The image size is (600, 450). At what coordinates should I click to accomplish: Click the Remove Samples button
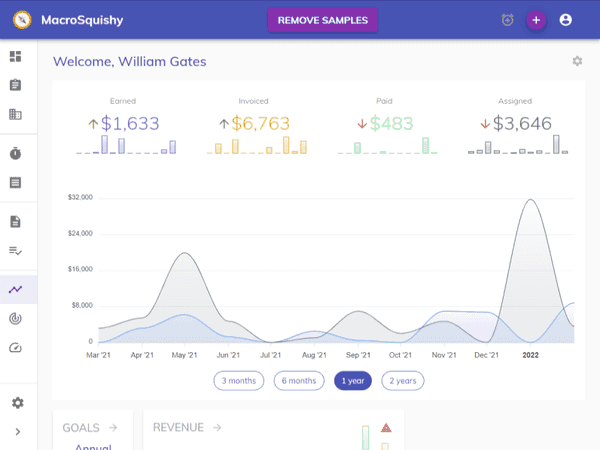323,20
